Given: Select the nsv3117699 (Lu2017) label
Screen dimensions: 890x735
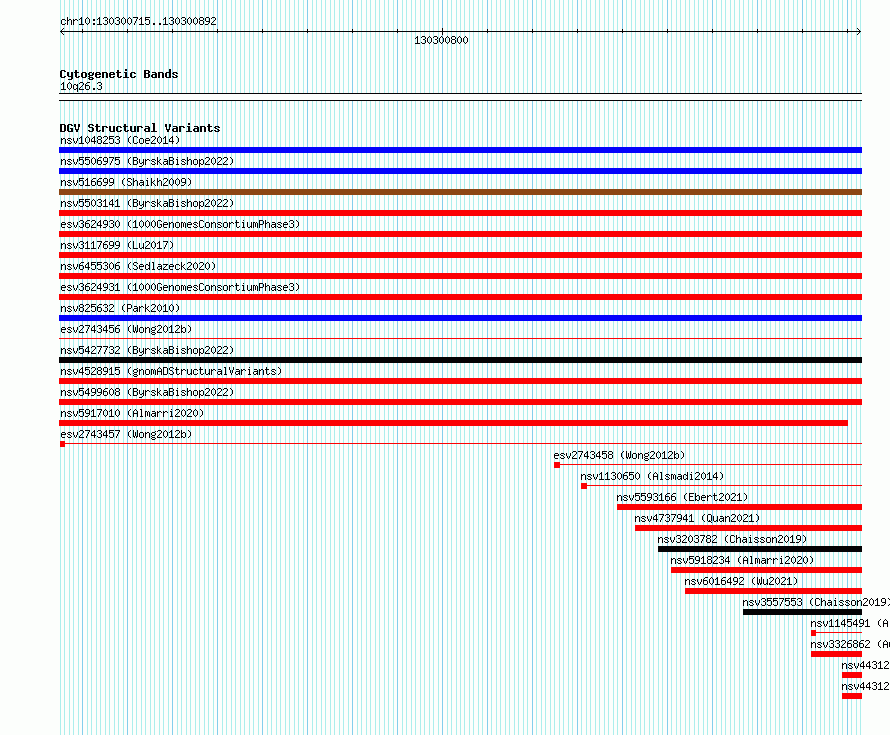Looking at the screenshot, I should pos(117,245).
